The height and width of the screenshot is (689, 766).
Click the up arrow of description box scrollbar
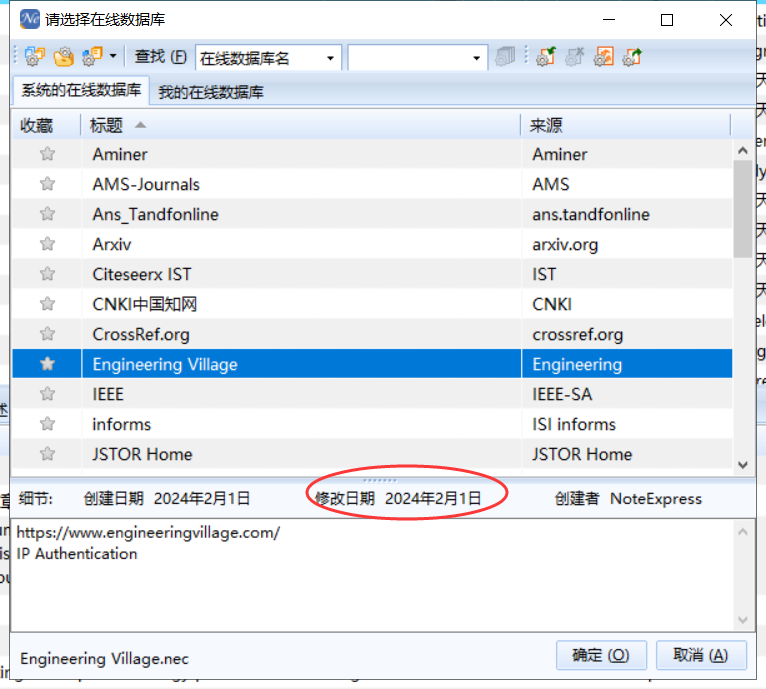(x=743, y=532)
